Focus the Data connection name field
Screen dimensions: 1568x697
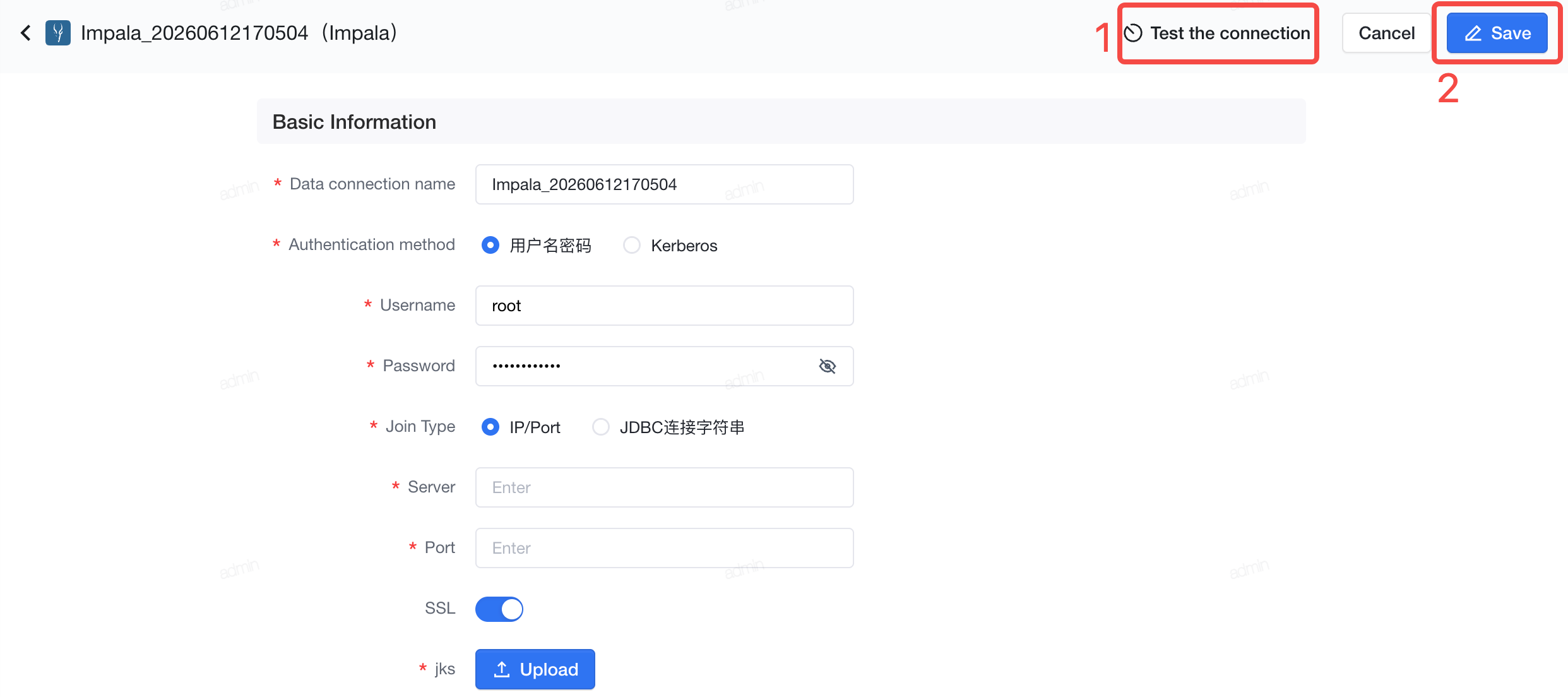click(x=665, y=184)
